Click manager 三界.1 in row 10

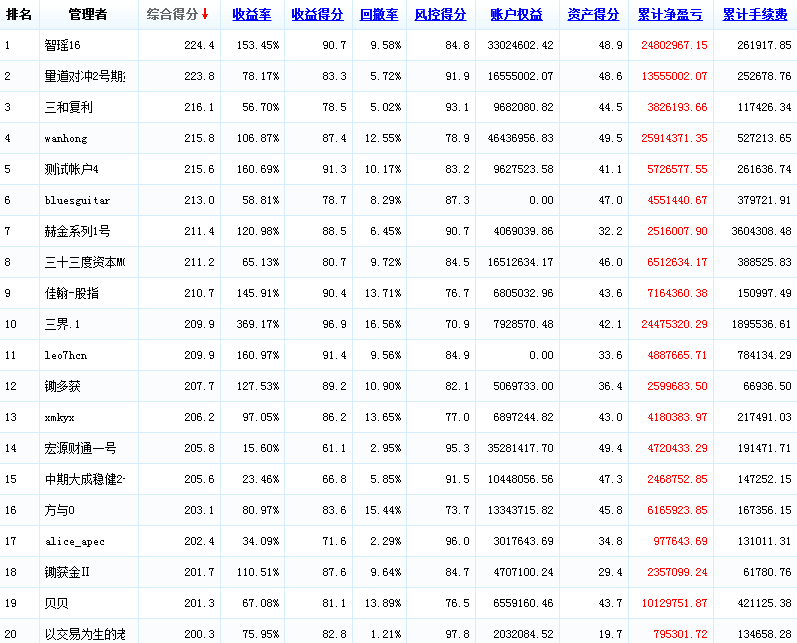tap(63, 325)
